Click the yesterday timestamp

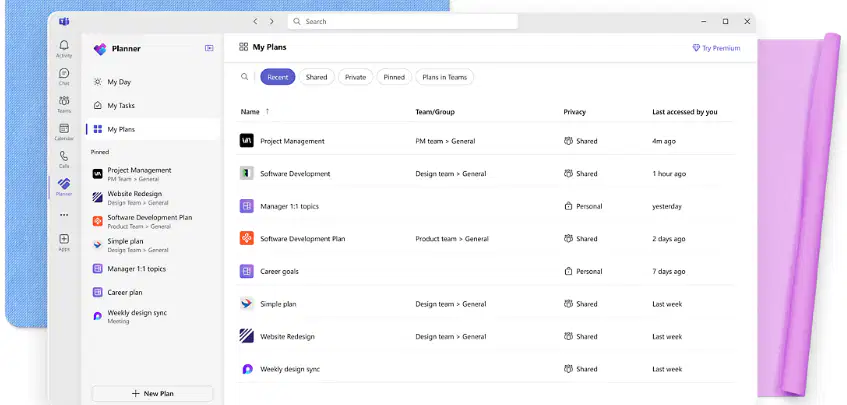click(x=667, y=206)
